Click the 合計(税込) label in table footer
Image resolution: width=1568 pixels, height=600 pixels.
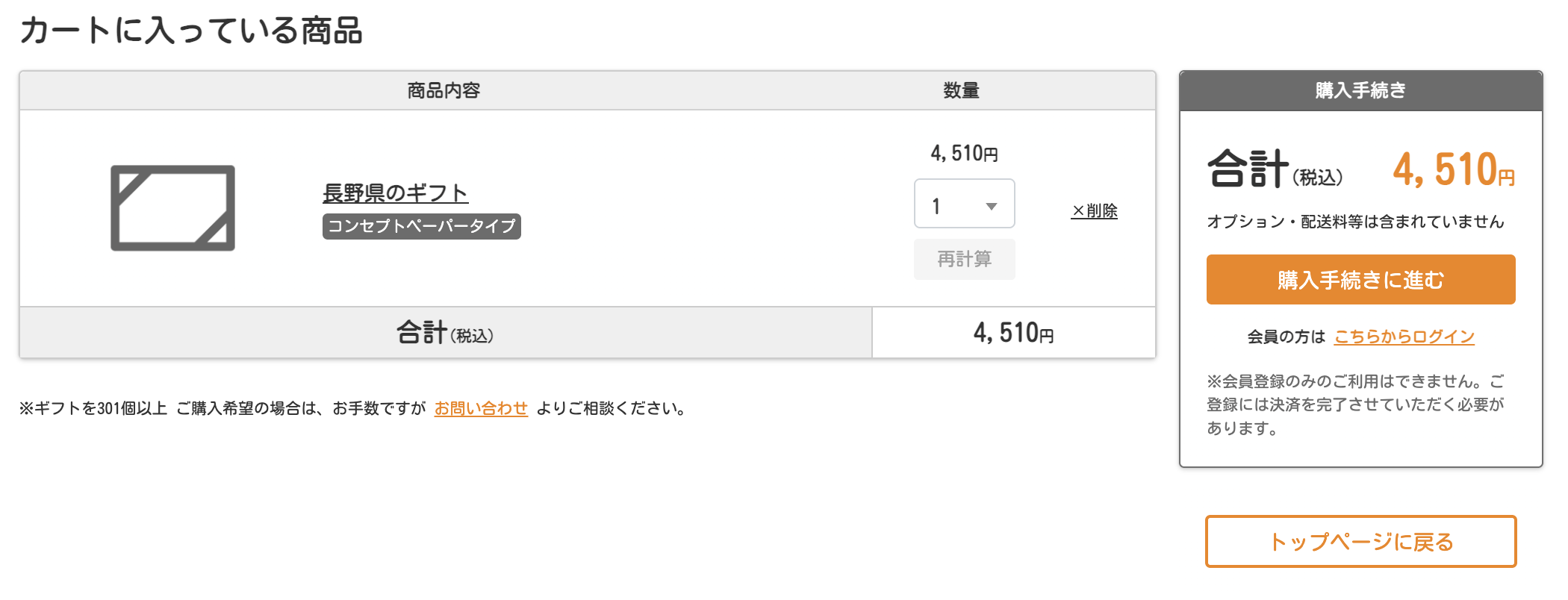[445, 333]
